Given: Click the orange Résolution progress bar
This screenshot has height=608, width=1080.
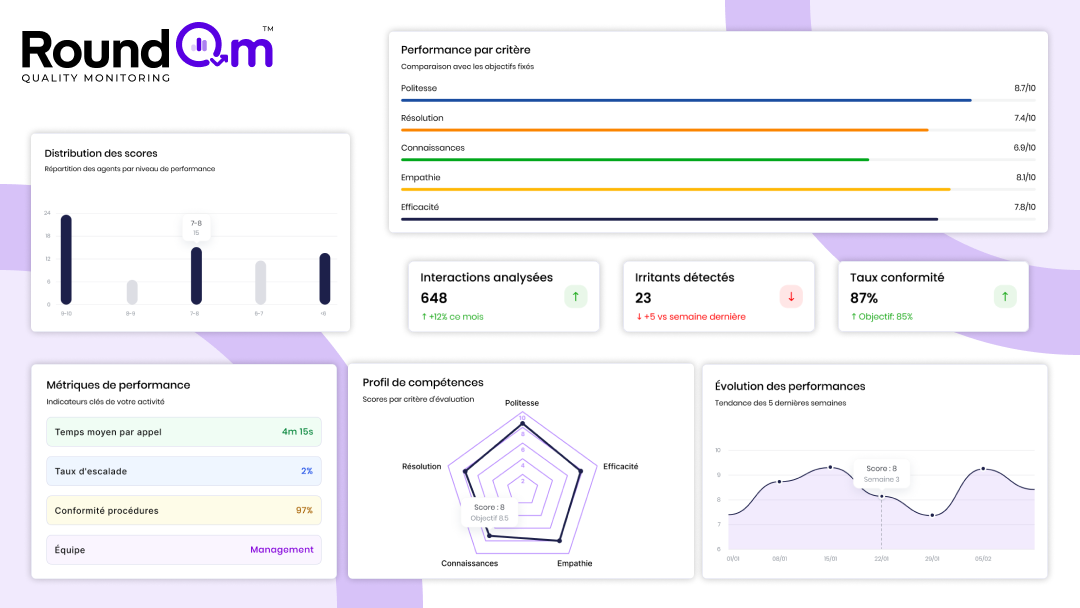Looking at the screenshot, I should [x=664, y=130].
